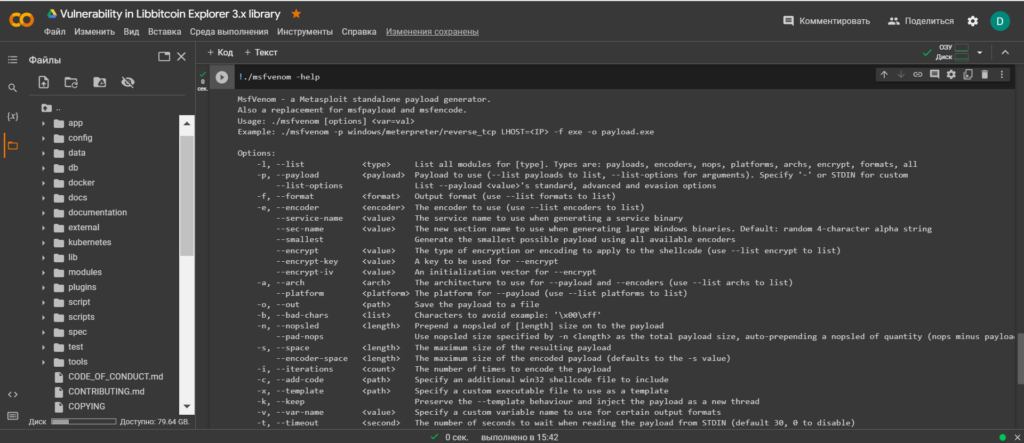Open the cell editor settings gear

pyautogui.click(x=951, y=74)
